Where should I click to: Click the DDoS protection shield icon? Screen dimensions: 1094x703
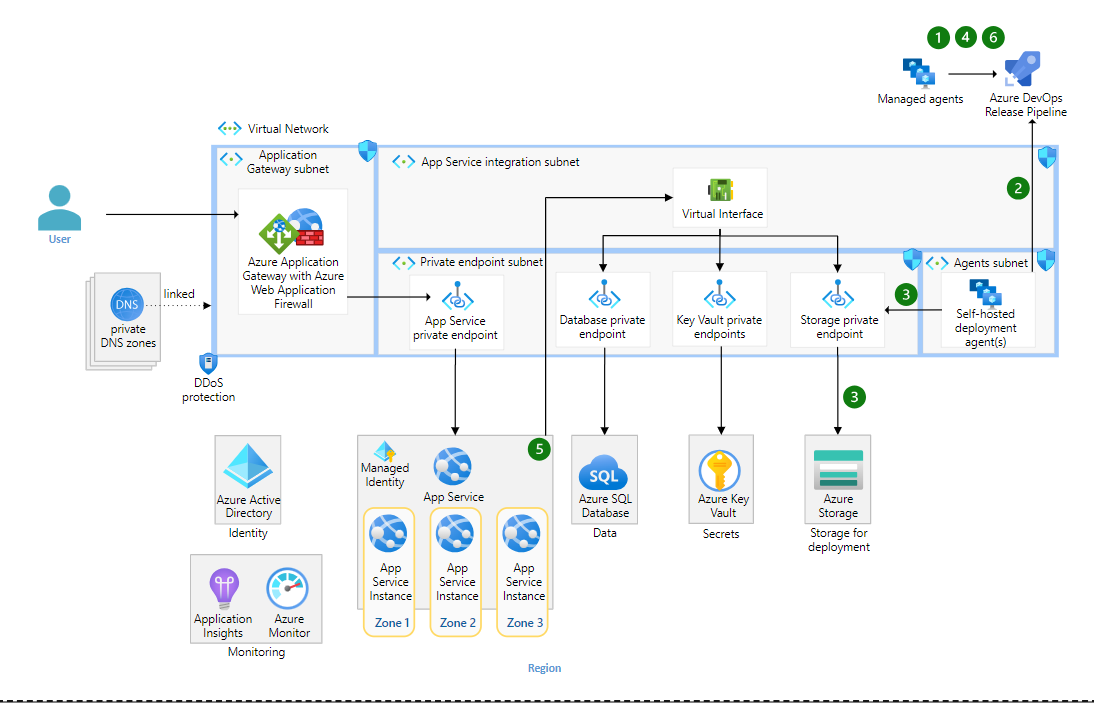[208, 363]
